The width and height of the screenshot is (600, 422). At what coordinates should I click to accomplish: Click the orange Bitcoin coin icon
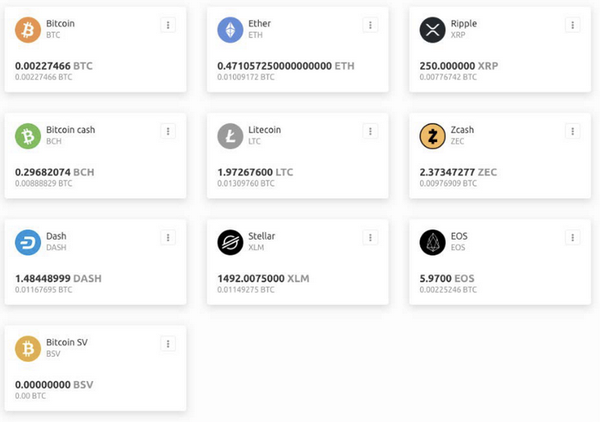tap(28, 30)
